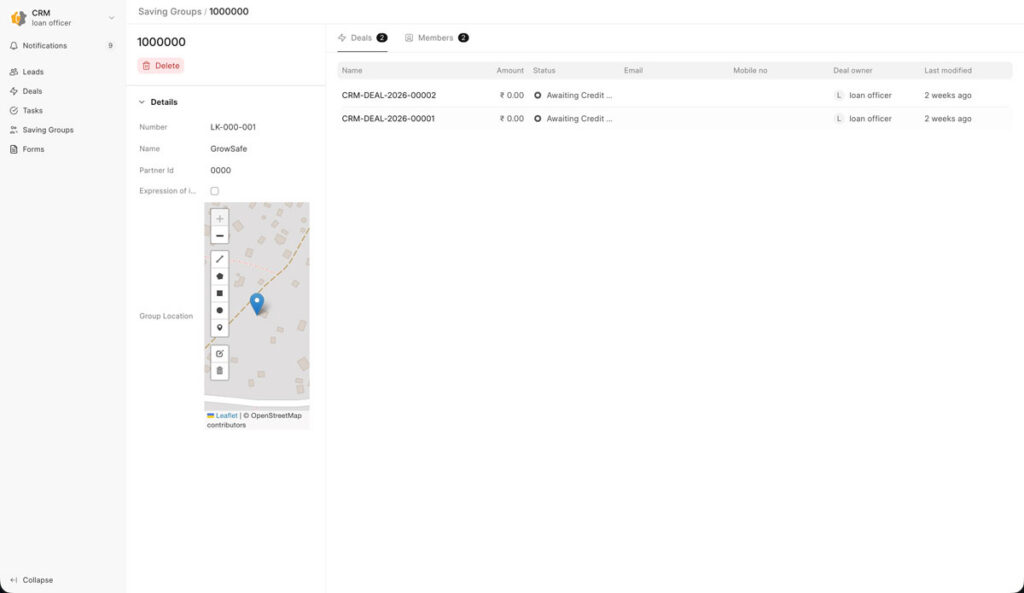Click the map zoom out button
Screen dimensions: 1024x593
pos(220,235)
